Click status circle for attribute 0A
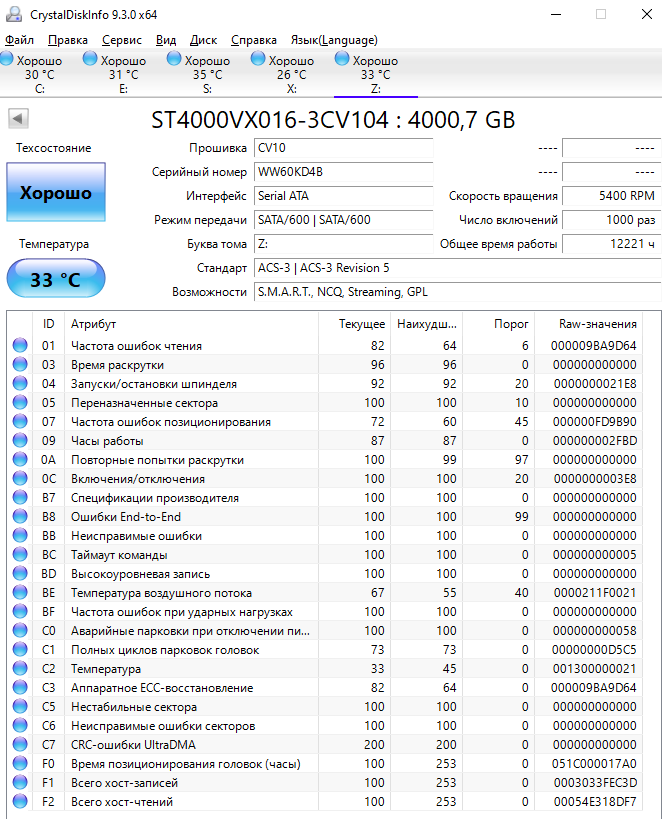Screen dimensions: 662x819 20,459
